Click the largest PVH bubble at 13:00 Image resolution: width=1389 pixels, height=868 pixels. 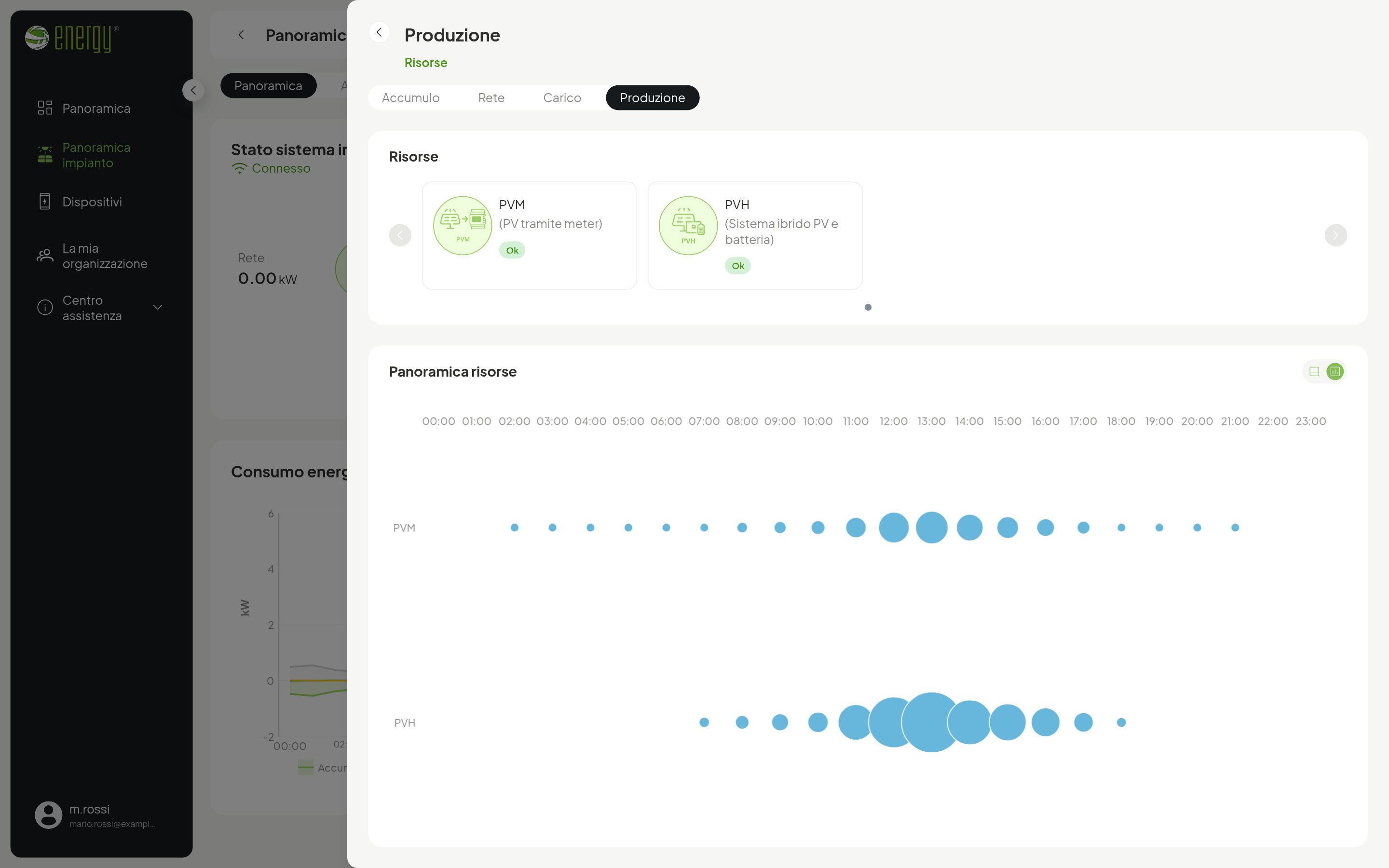[932, 722]
